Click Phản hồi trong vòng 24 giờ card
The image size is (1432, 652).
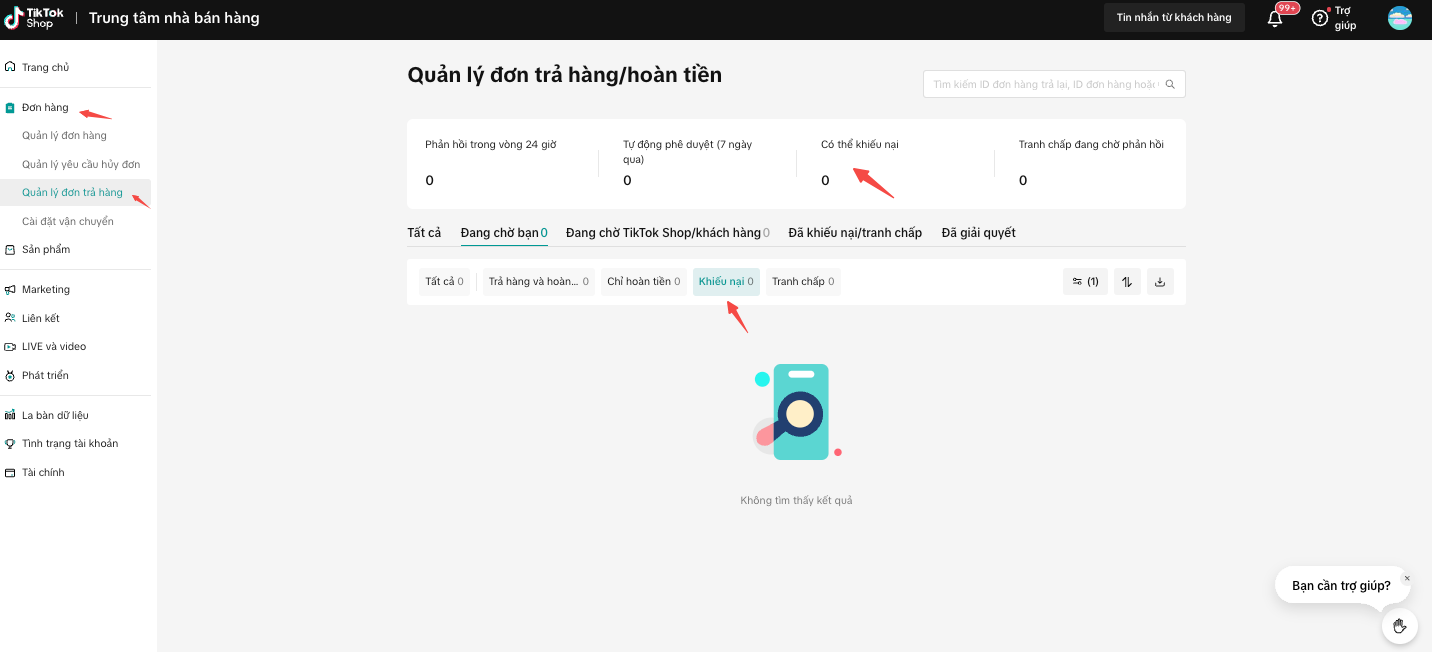click(x=504, y=163)
